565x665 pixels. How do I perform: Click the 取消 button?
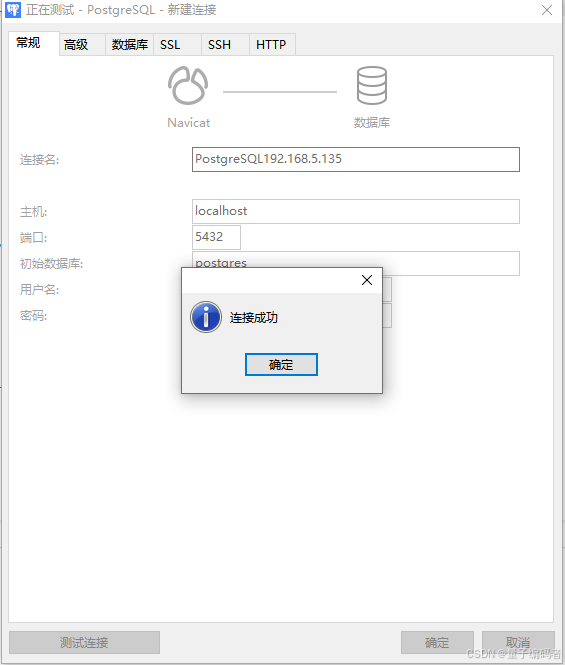point(518,643)
